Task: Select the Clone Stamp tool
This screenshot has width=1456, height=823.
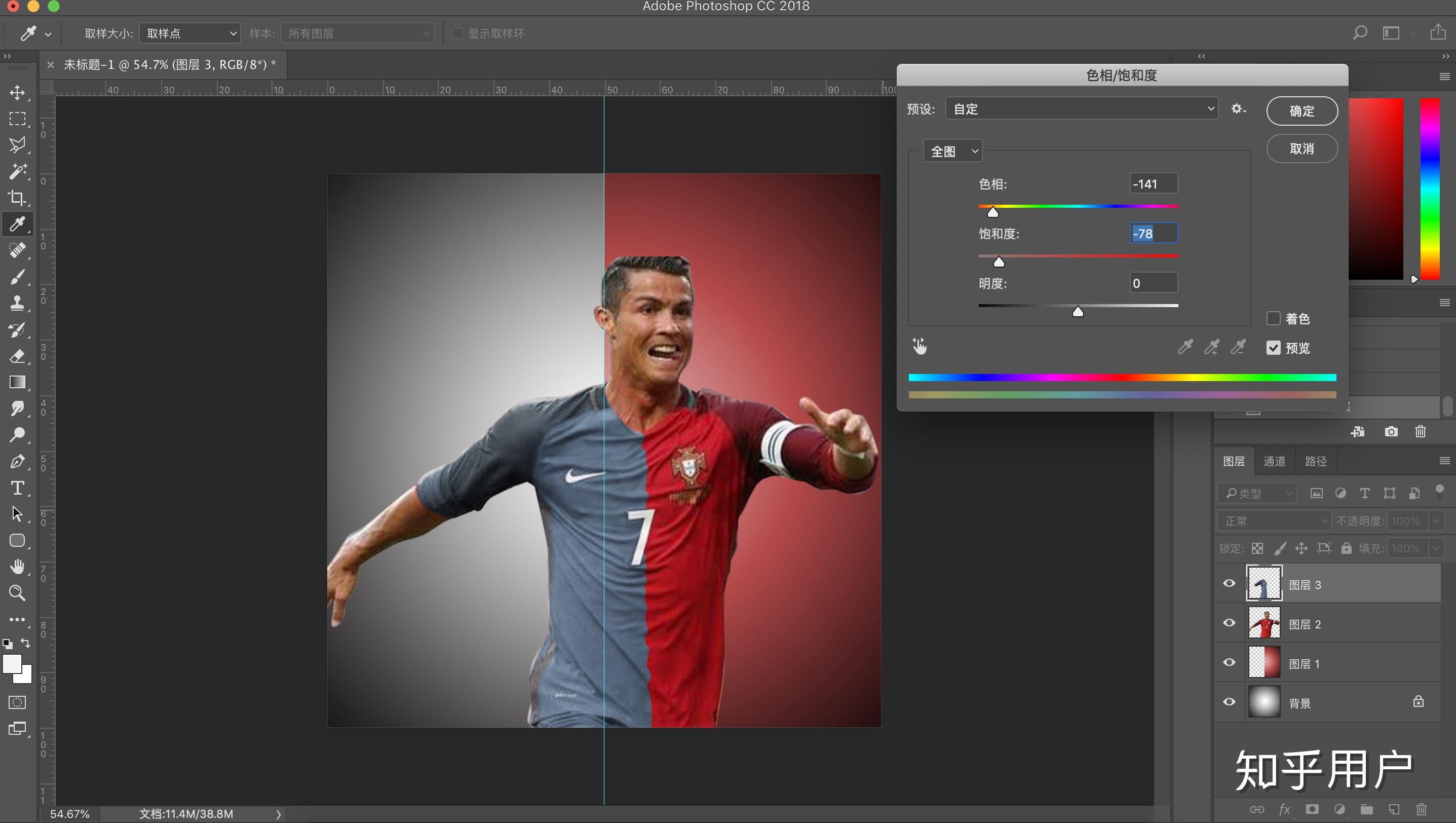Action: pyautogui.click(x=18, y=304)
